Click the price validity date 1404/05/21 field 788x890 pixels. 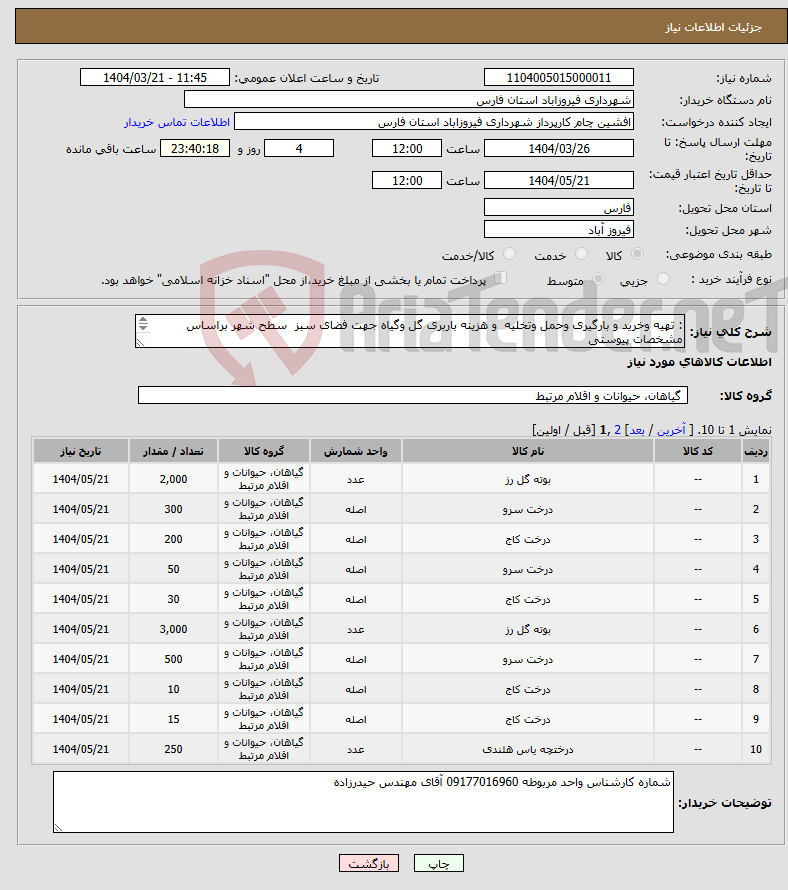559,180
